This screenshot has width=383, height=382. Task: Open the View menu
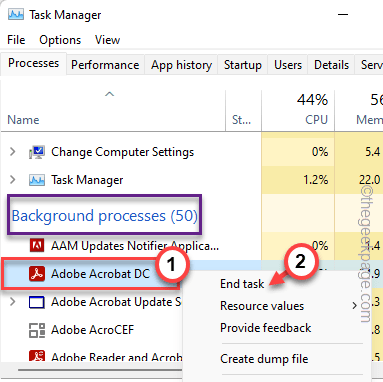pos(107,40)
